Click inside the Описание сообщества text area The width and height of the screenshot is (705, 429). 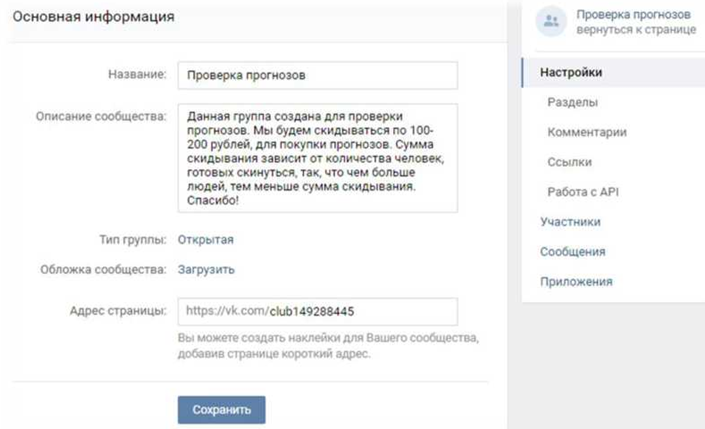[x=317, y=158]
